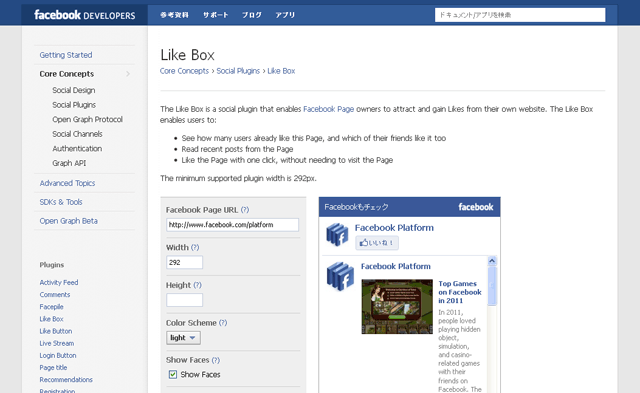Click the Facebook Page URL input field
This screenshot has width=640, height=393.
coord(232,225)
